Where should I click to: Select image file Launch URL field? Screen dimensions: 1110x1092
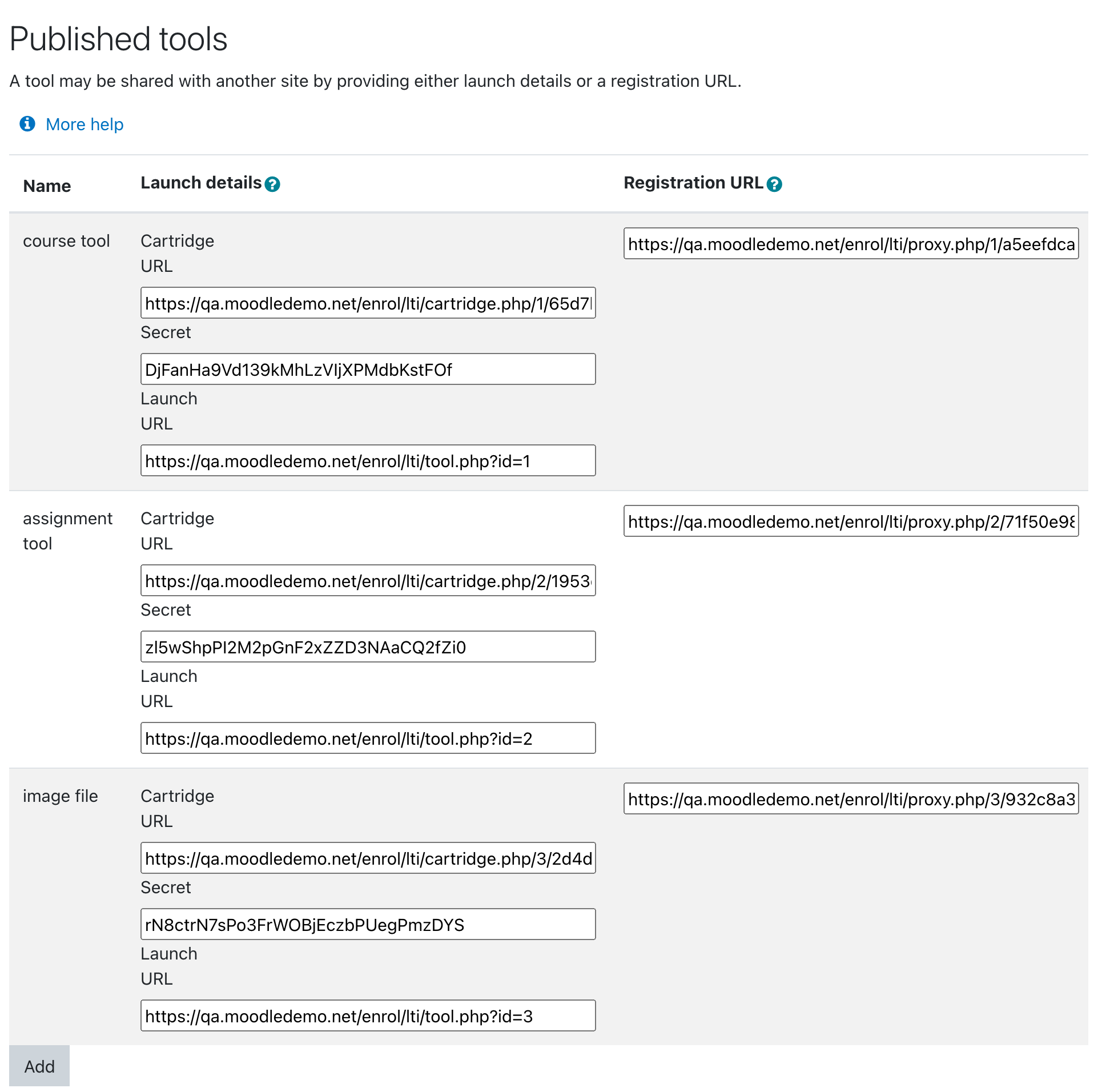pyautogui.click(x=368, y=1015)
